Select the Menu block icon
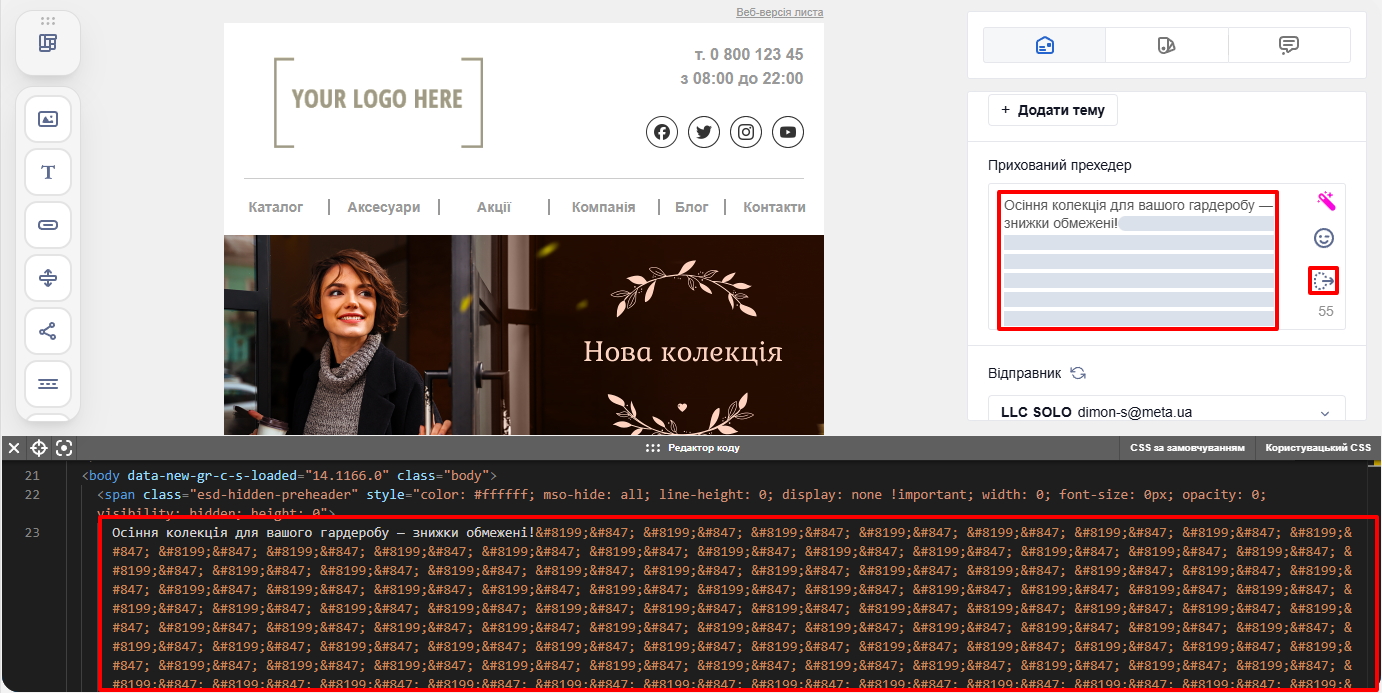 coord(48,384)
